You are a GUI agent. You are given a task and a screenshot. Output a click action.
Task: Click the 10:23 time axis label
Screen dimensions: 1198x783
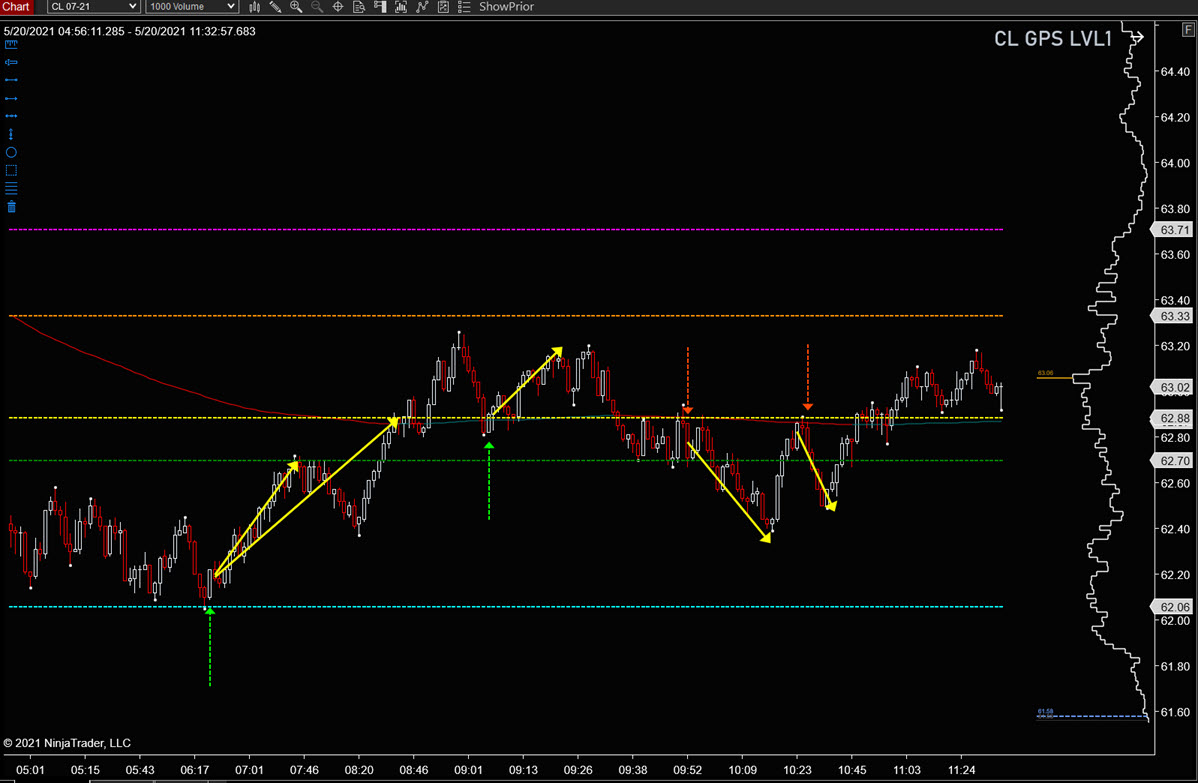[797, 770]
